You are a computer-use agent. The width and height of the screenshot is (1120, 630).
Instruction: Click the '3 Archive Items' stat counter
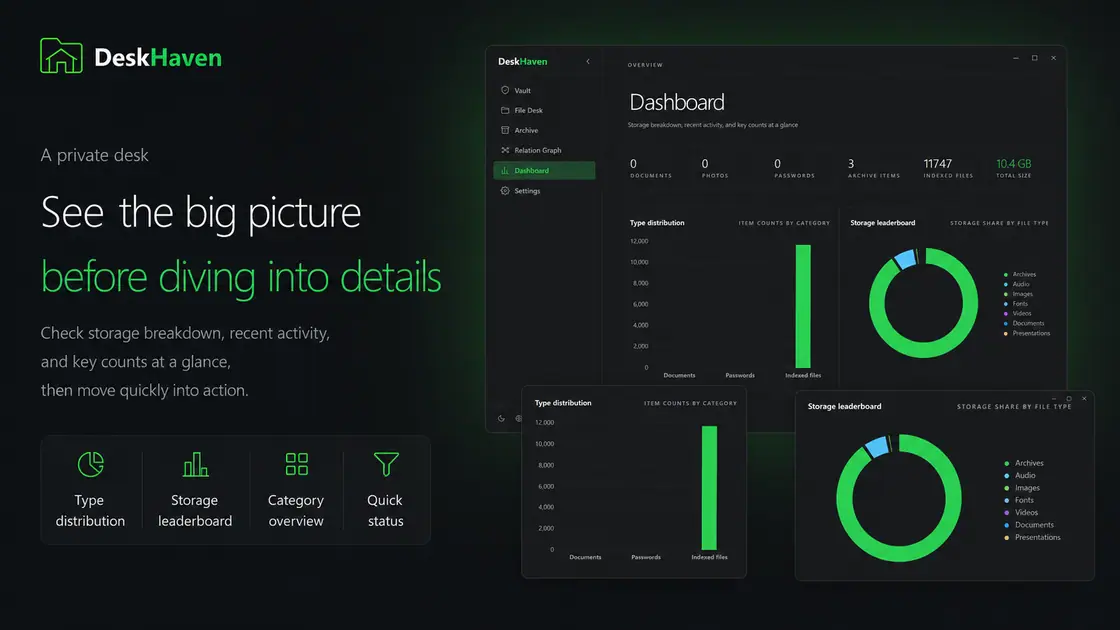874,168
